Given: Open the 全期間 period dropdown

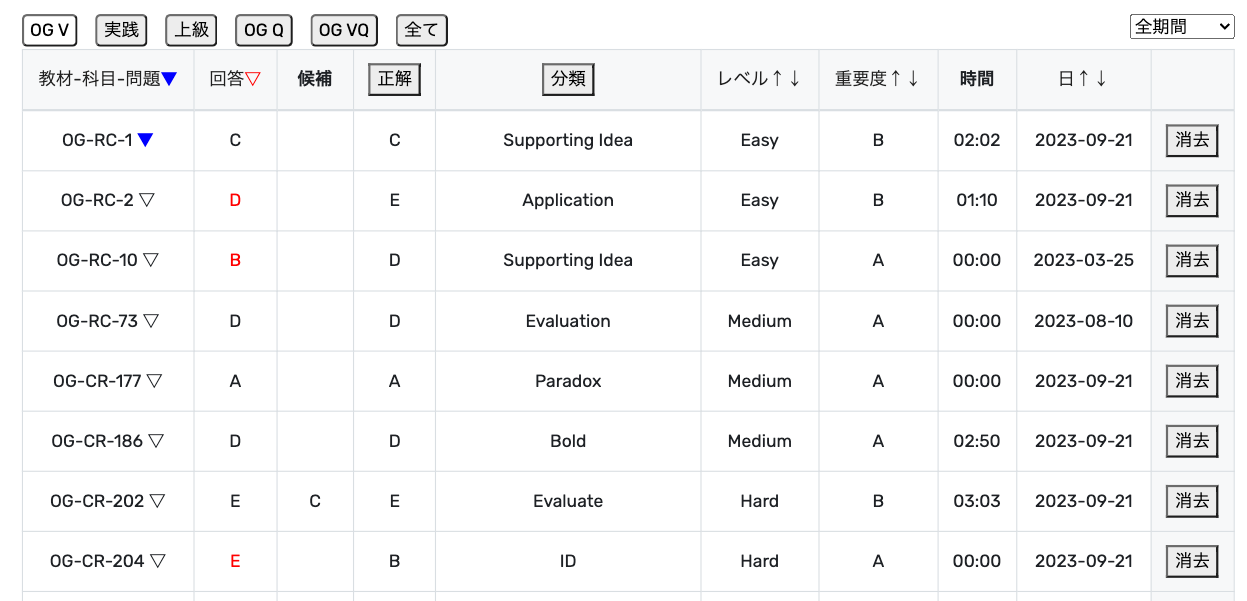Looking at the screenshot, I should click(1182, 27).
